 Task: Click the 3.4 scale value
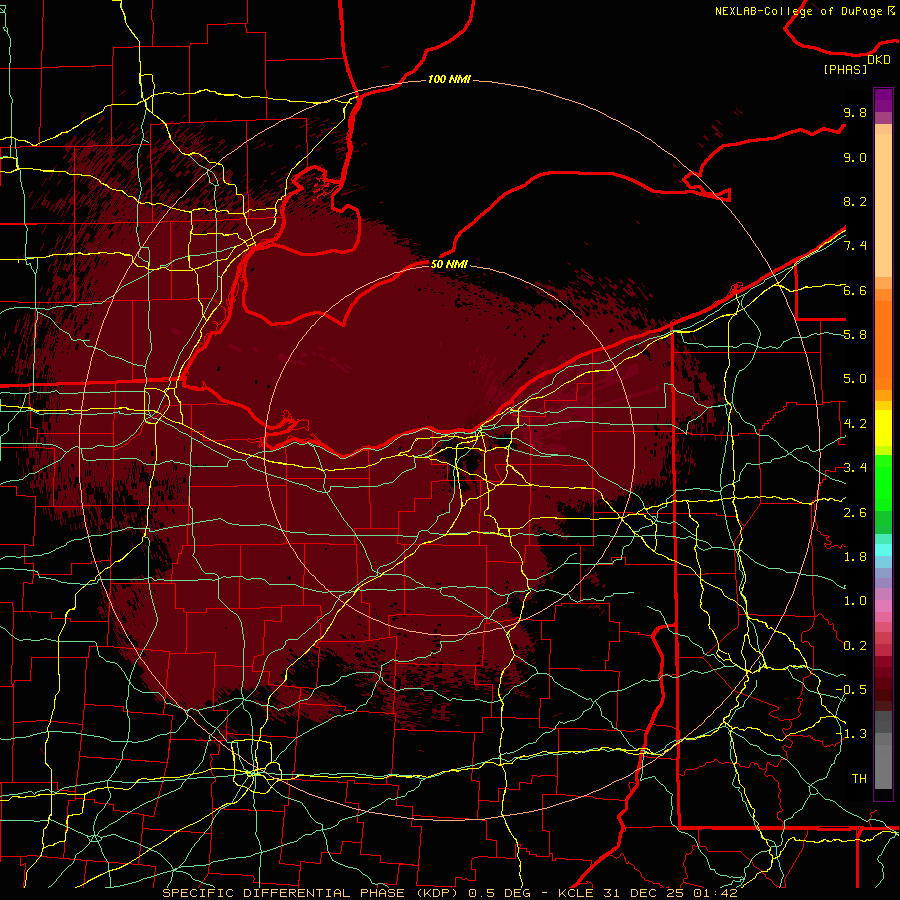pos(855,468)
